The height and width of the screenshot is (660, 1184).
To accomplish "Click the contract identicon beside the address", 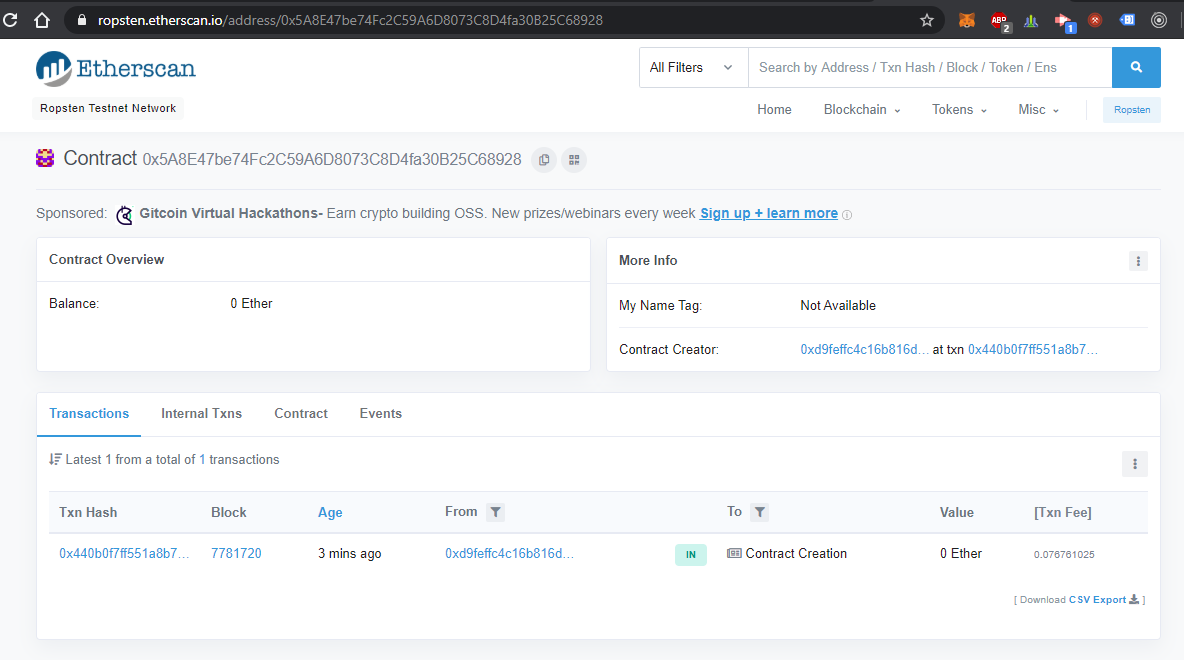I will click(x=45, y=158).
